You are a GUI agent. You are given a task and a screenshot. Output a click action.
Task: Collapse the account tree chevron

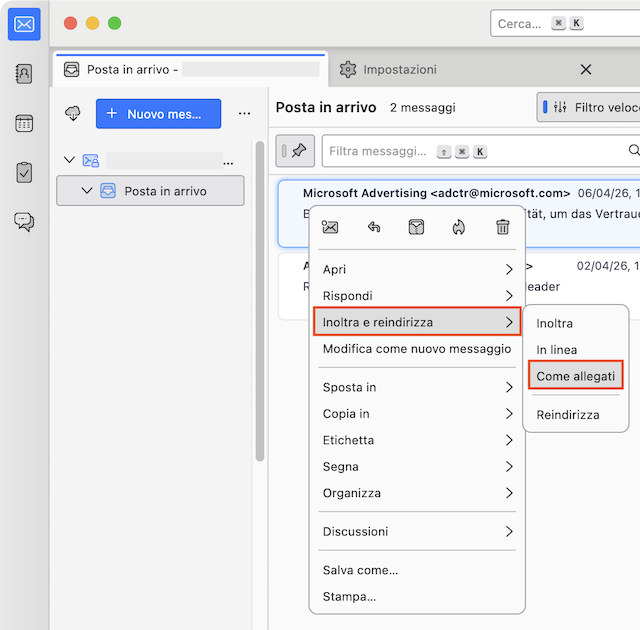click(69, 160)
